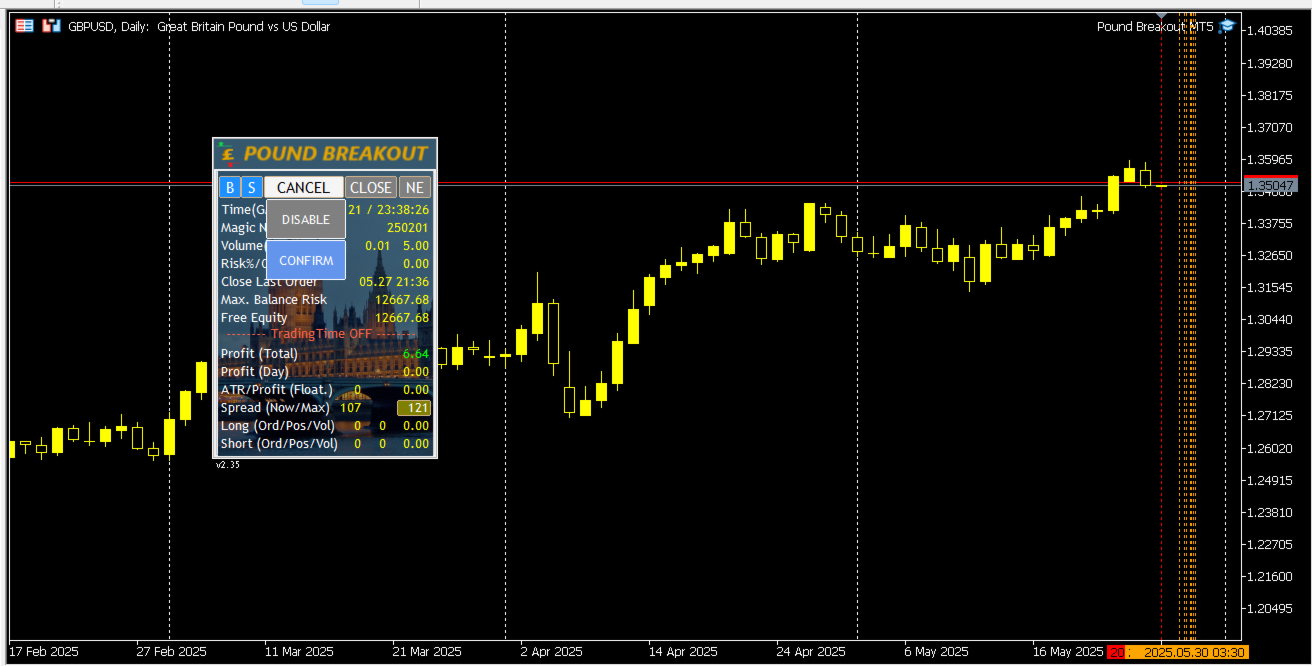Click the current spread value 107

point(350,408)
